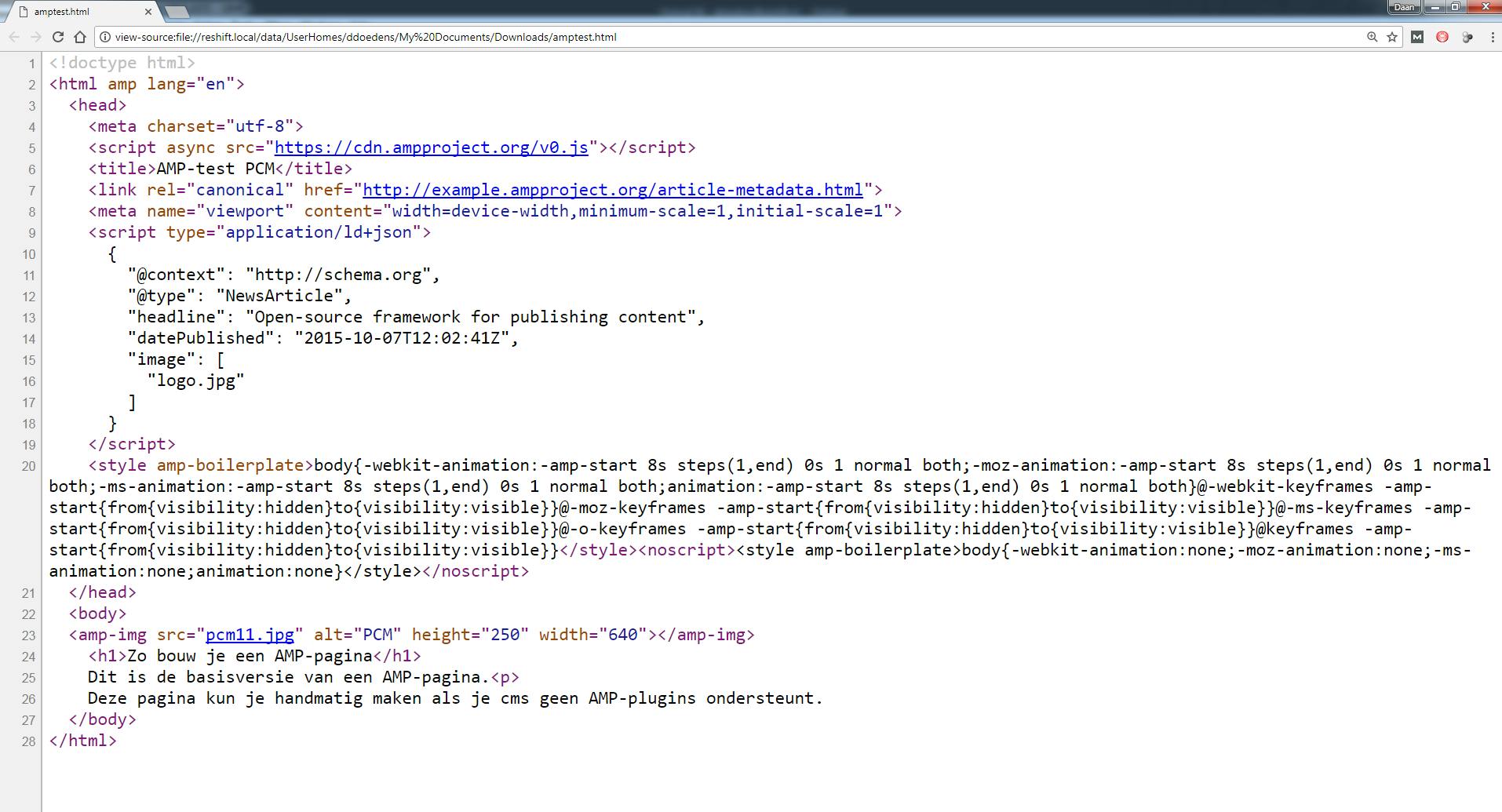Image resolution: width=1502 pixels, height=812 pixels.
Task: Minimize the browser window
Action: (1436, 7)
